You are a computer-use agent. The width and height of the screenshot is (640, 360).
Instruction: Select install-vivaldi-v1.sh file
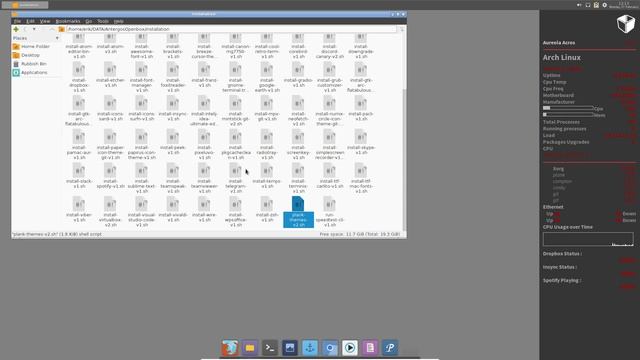tap(173, 210)
